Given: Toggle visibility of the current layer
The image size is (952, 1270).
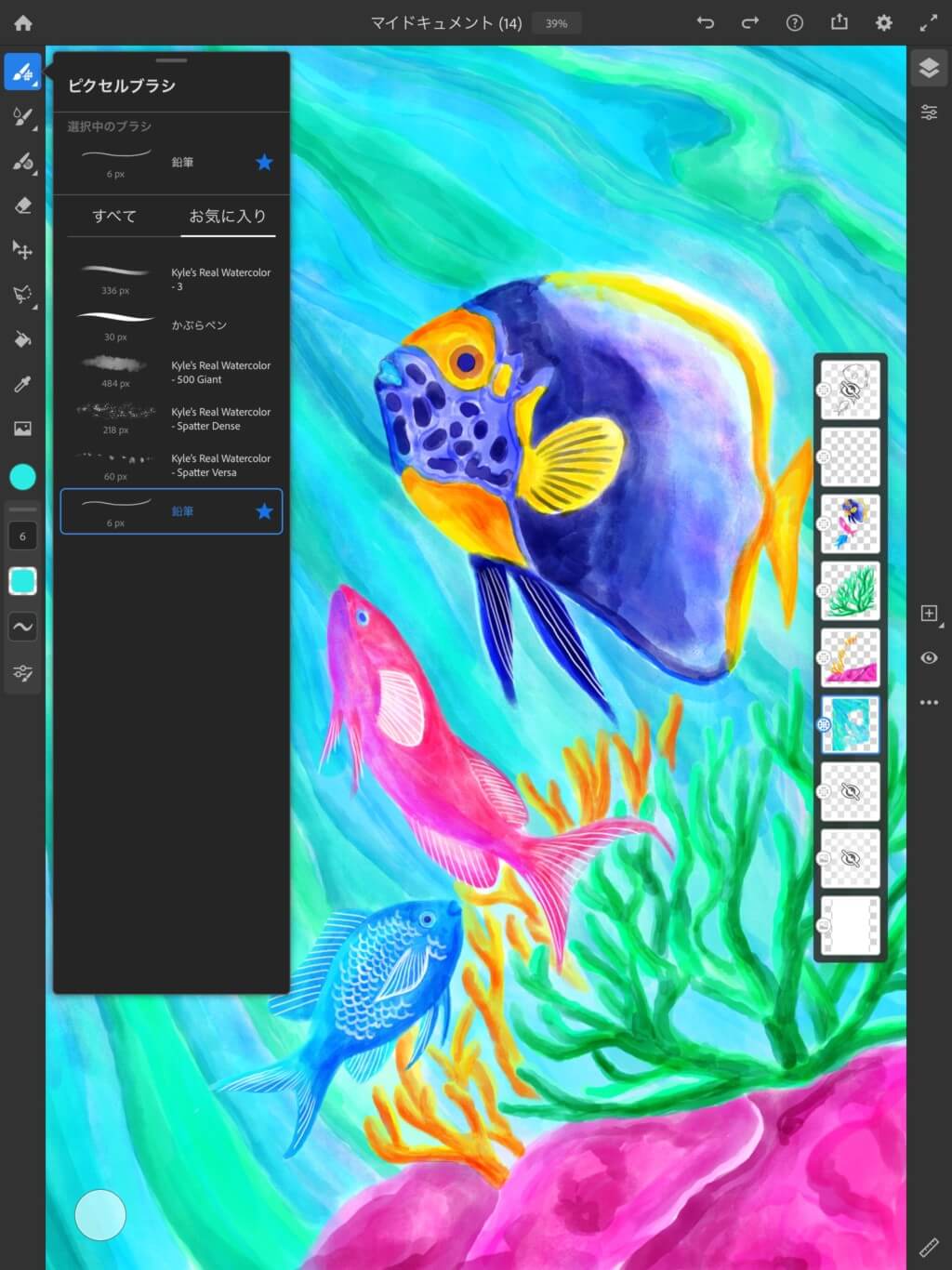Looking at the screenshot, I should [x=929, y=658].
